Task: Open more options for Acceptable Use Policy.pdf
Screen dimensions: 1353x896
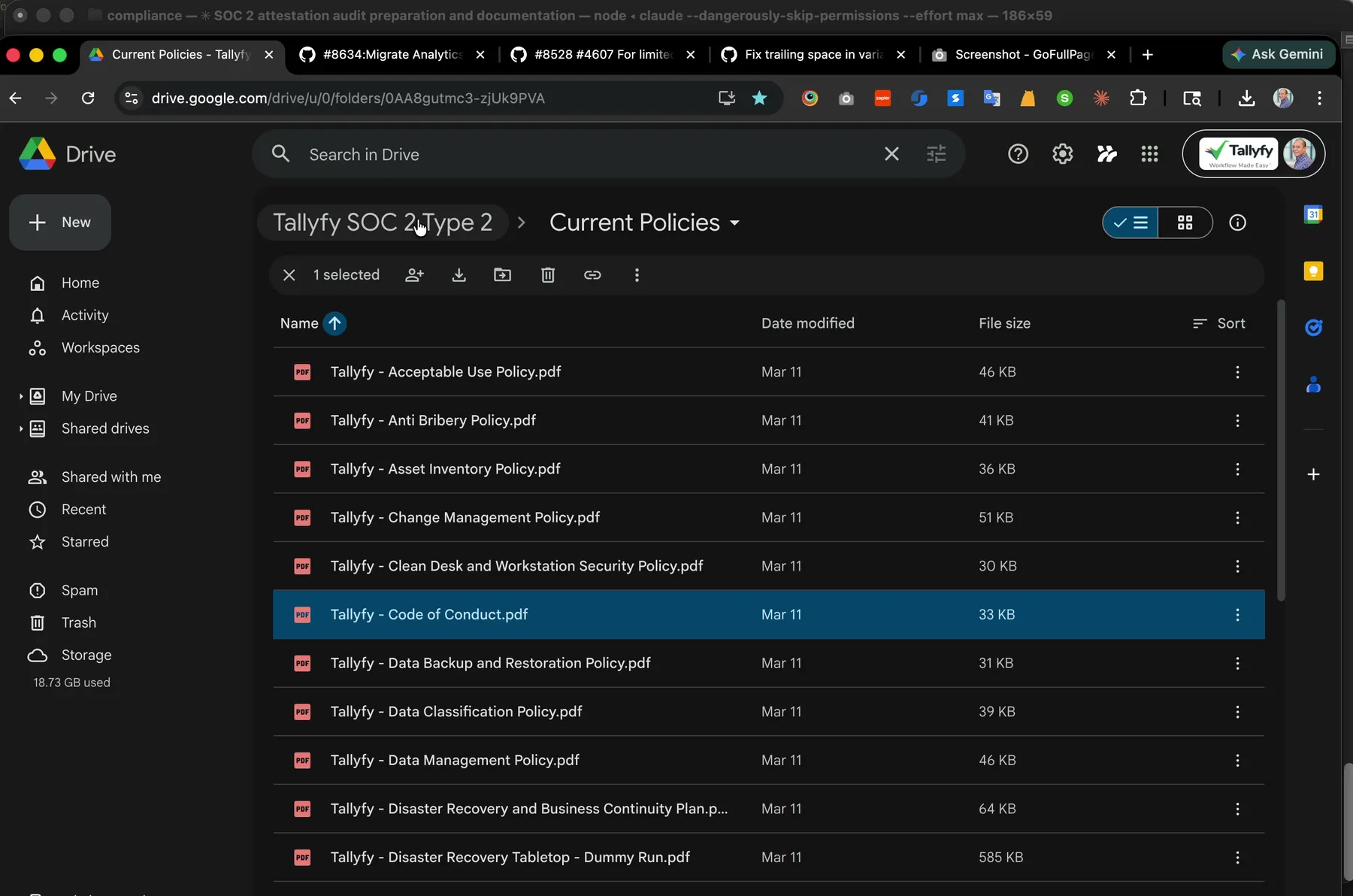Action: [1237, 372]
